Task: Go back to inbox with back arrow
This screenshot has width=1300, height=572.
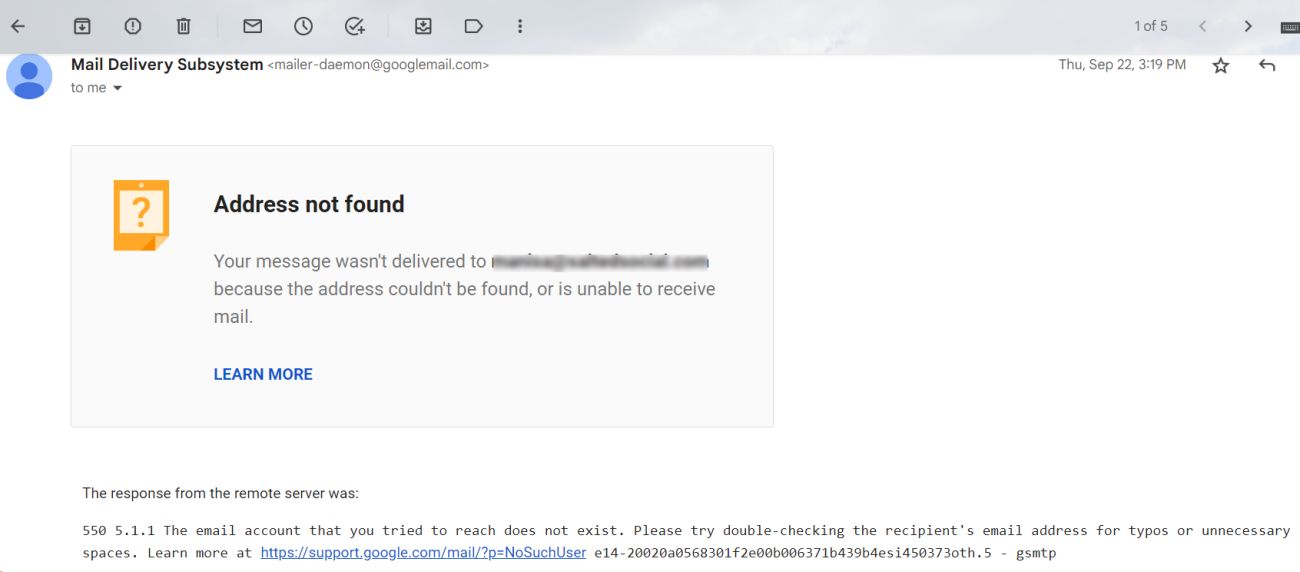Action: (18, 26)
